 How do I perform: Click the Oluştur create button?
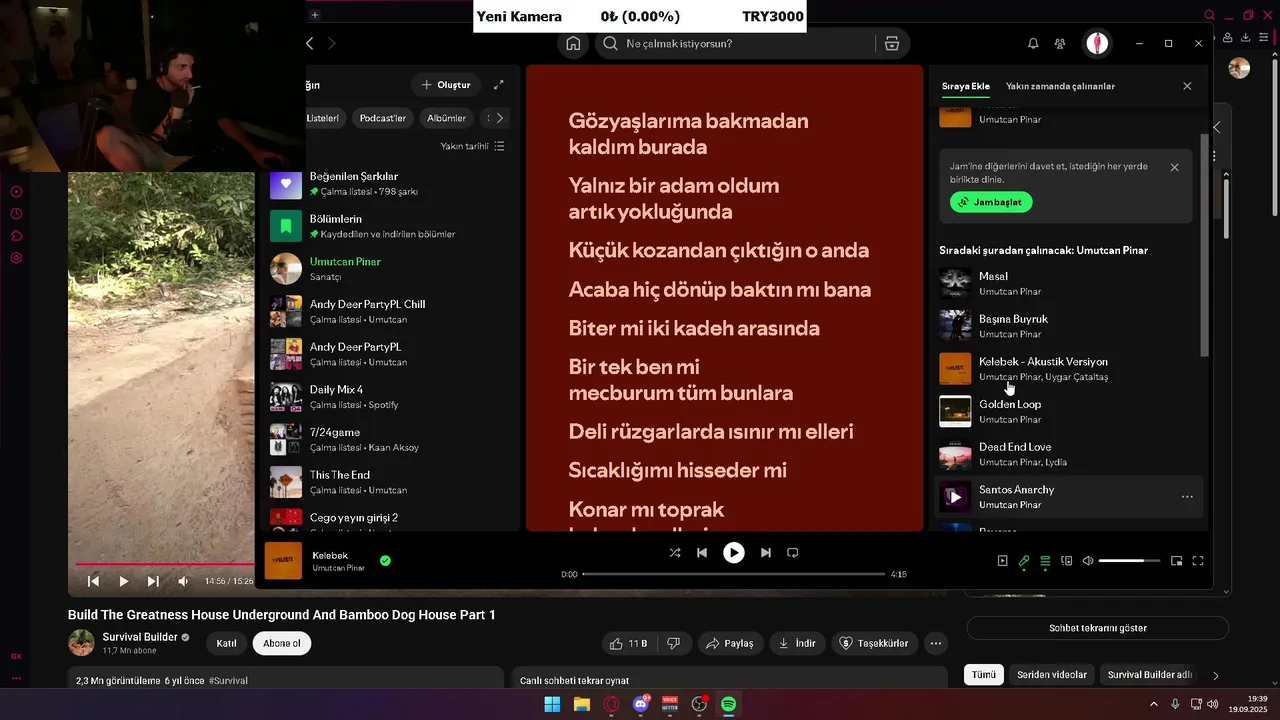(x=446, y=85)
